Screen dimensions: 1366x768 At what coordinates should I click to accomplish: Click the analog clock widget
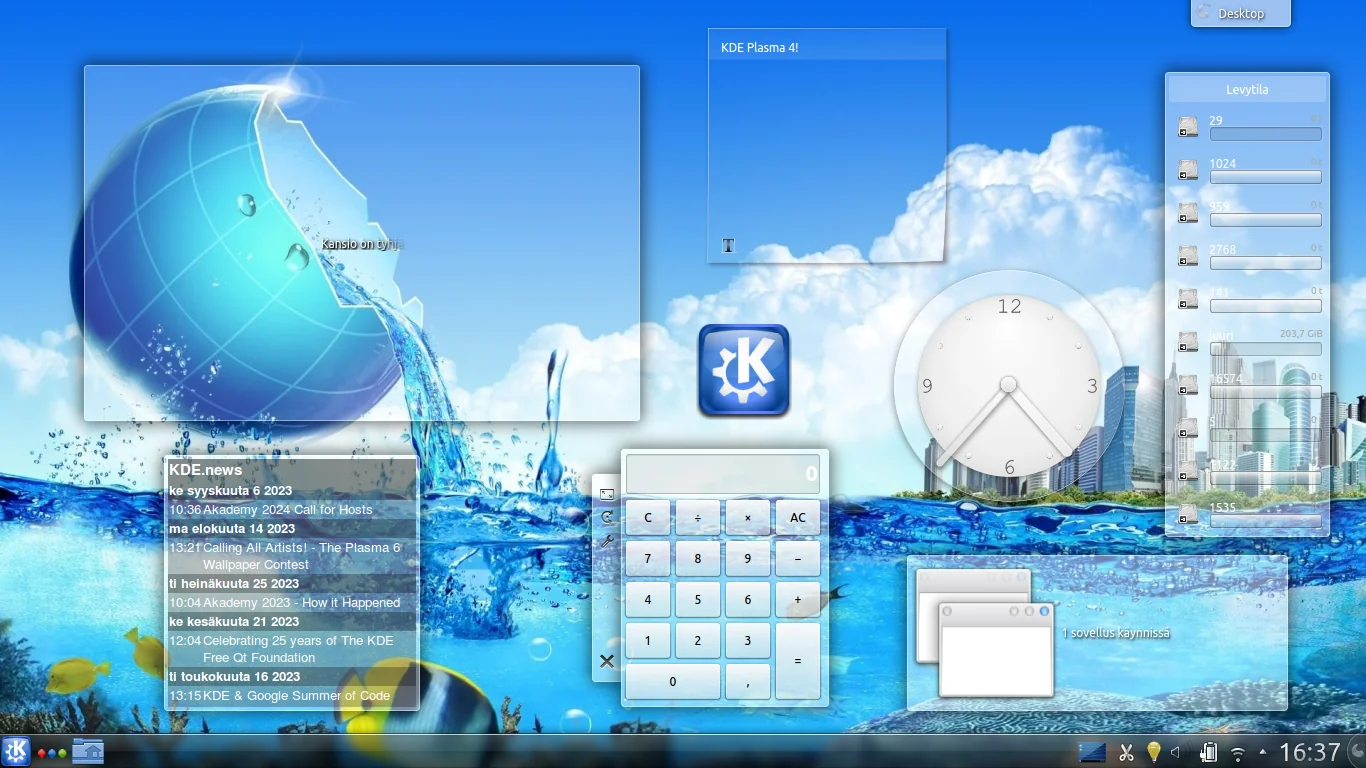(x=1009, y=385)
